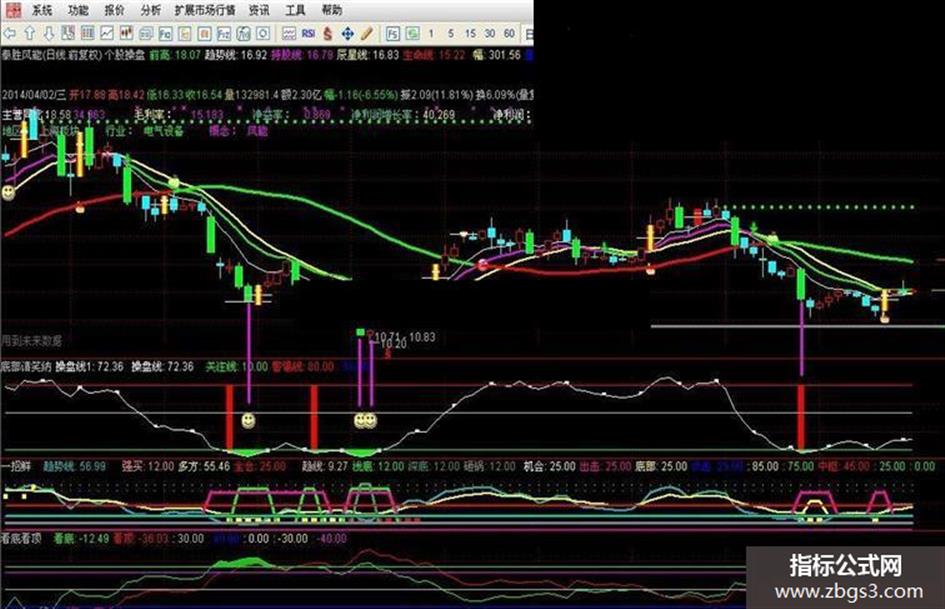The image size is (945, 609).
Task: Click the 前高: 18.07 value
Action: tap(175, 55)
